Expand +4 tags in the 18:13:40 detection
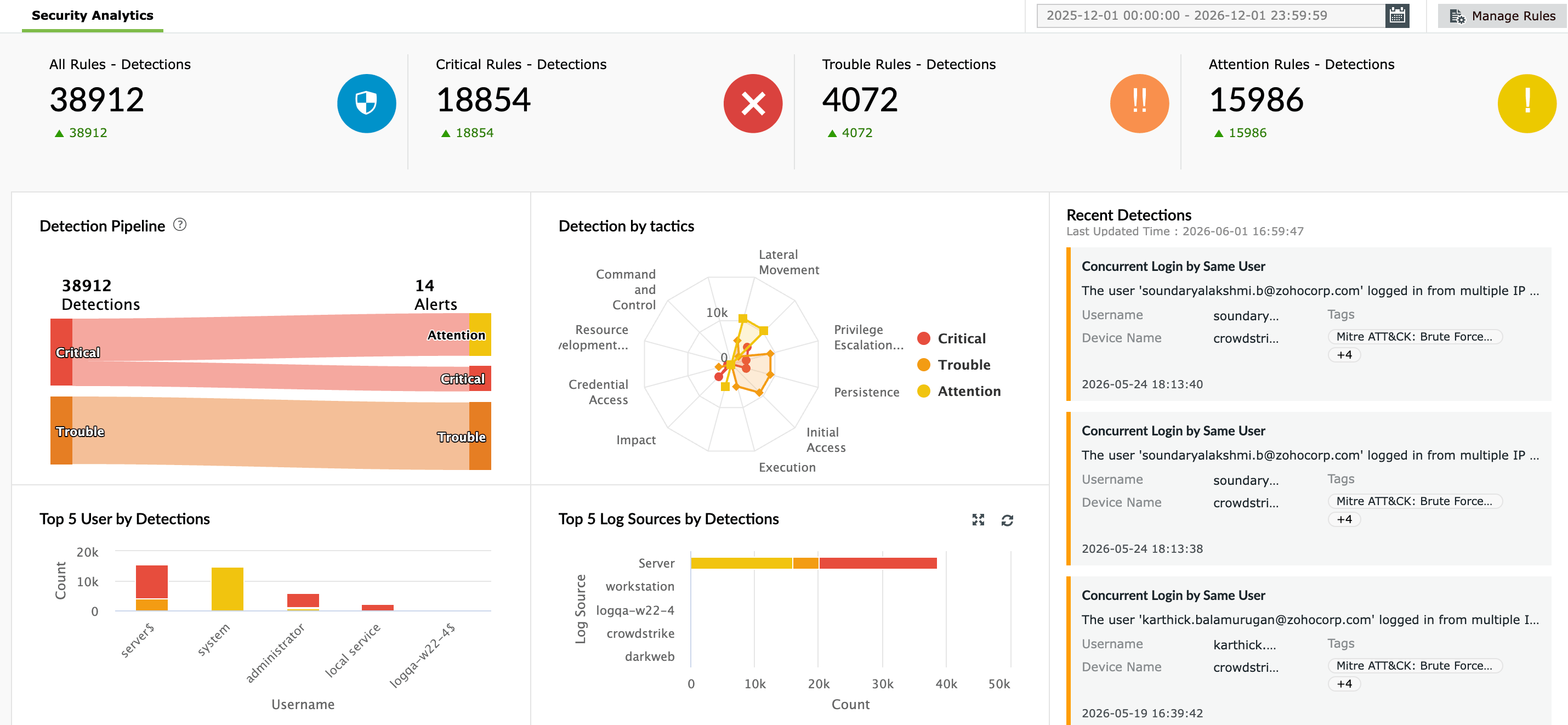1568x725 pixels. (x=1344, y=355)
